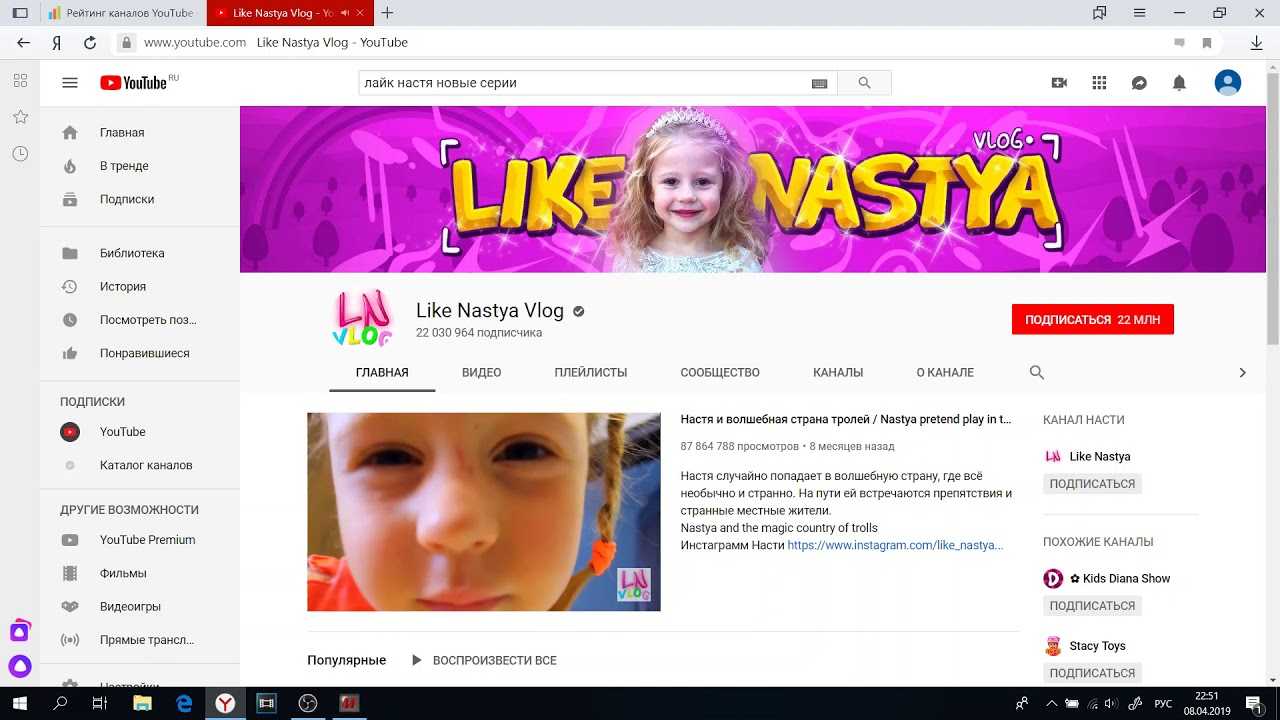1280x720 pixels.
Task: Open В тренде in sidebar
Action: [124, 166]
